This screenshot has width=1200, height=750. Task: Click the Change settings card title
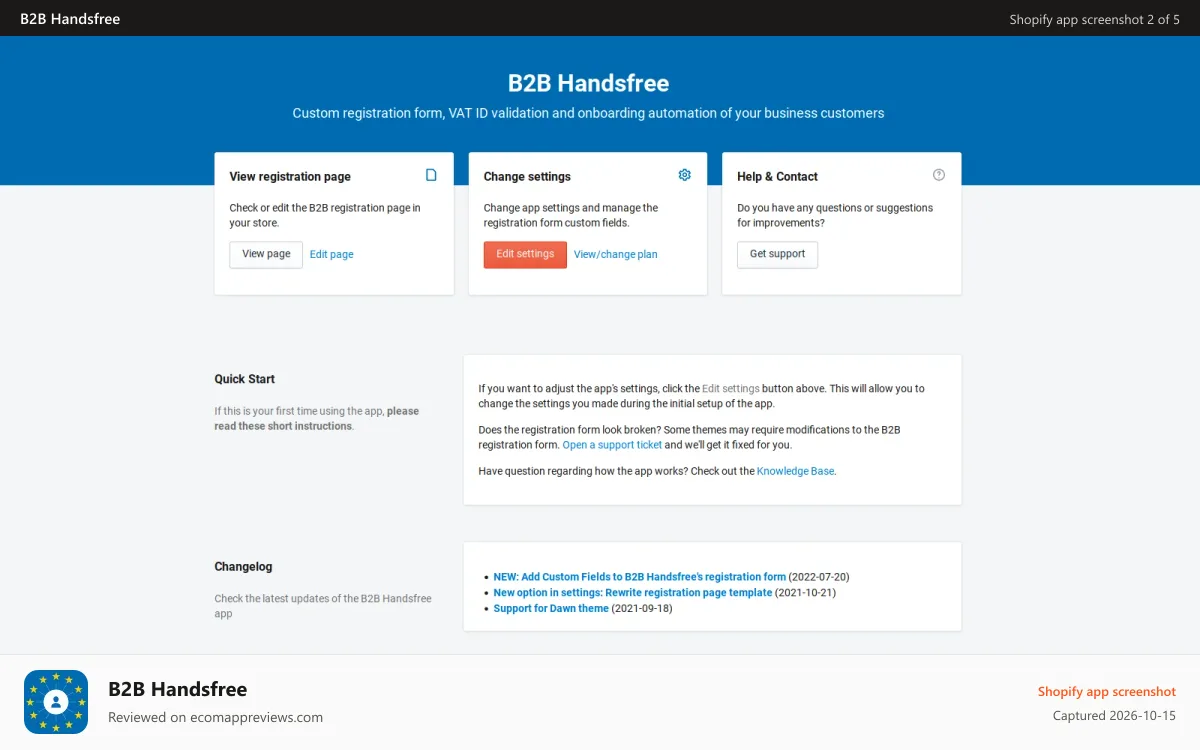[x=527, y=177]
